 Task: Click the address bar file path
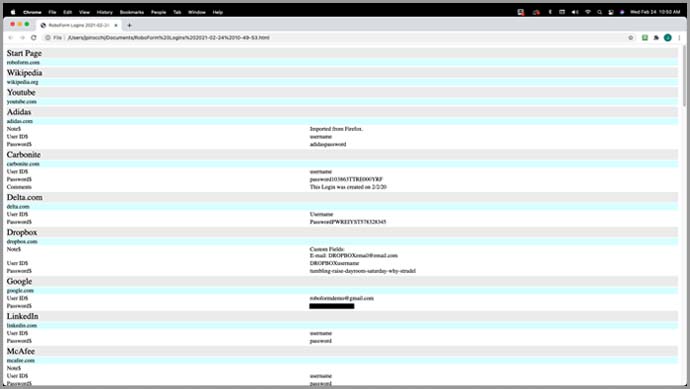click(x=169, y=38)
